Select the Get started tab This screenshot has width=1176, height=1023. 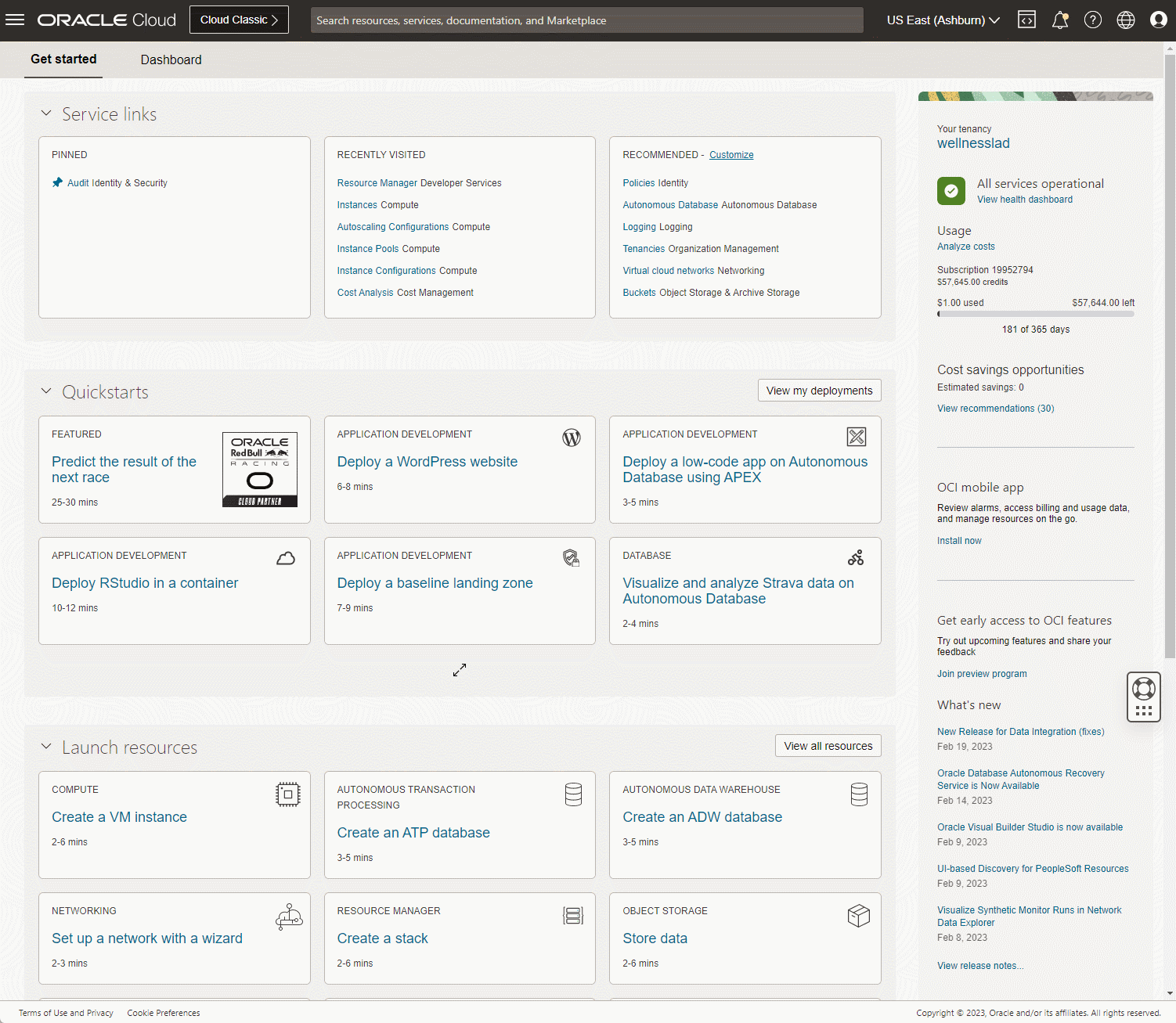[x=63, y=59]
